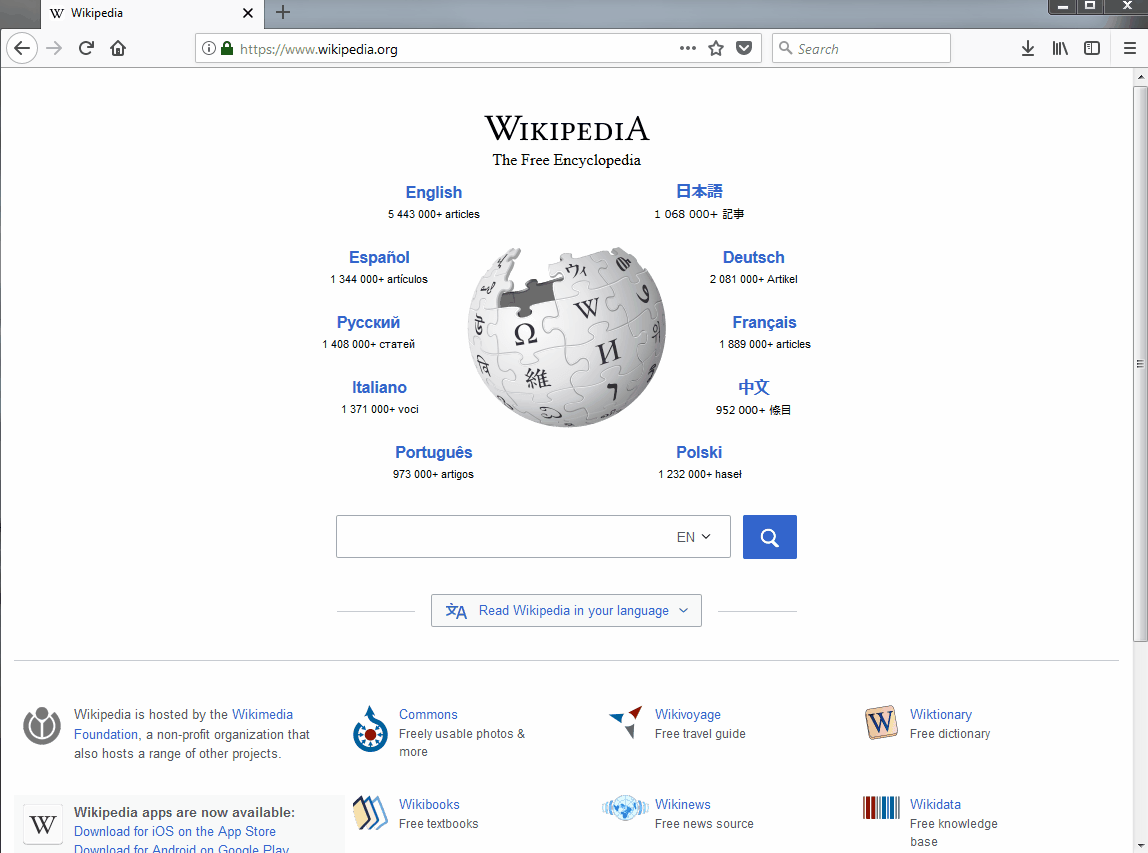
Task: Click 'Free news source' description text
Action: coord(704,824)
